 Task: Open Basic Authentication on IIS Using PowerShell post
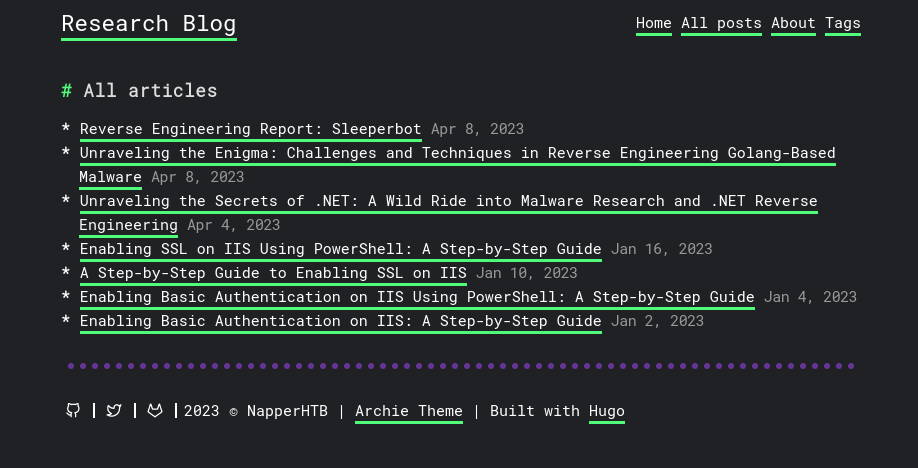417,298
